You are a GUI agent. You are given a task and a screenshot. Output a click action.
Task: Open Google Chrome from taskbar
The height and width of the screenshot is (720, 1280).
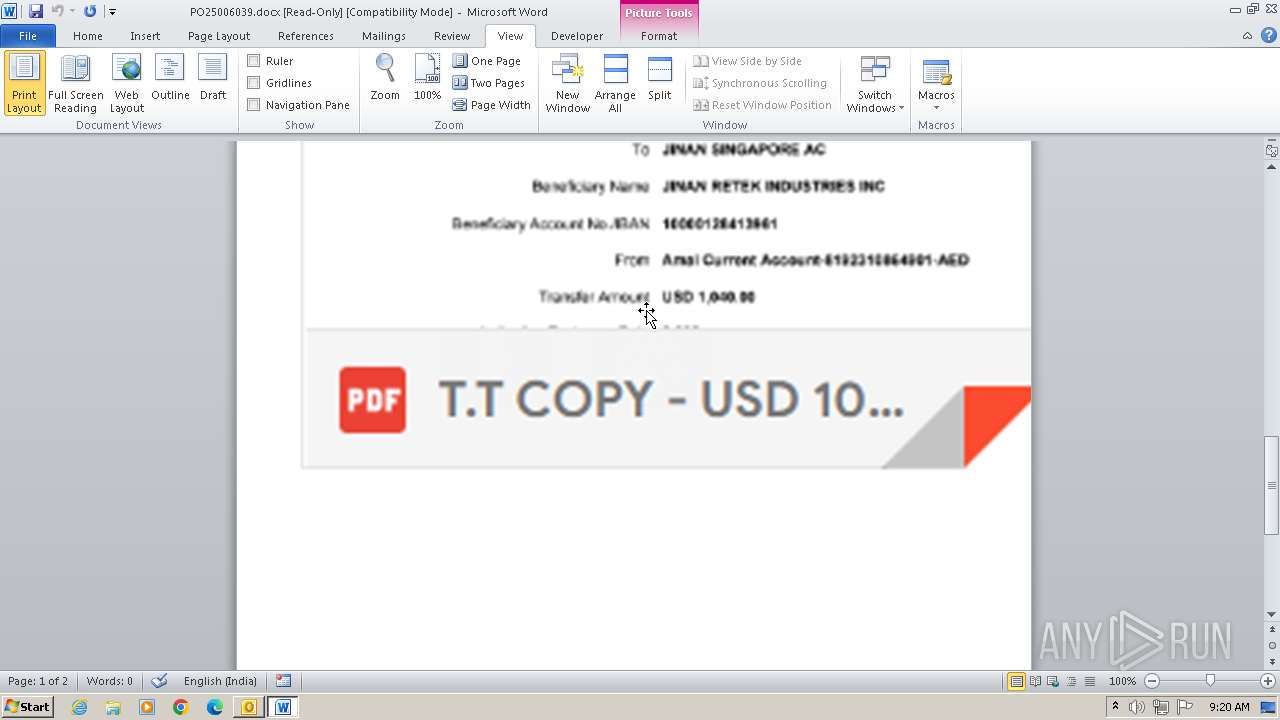[181, 707]
